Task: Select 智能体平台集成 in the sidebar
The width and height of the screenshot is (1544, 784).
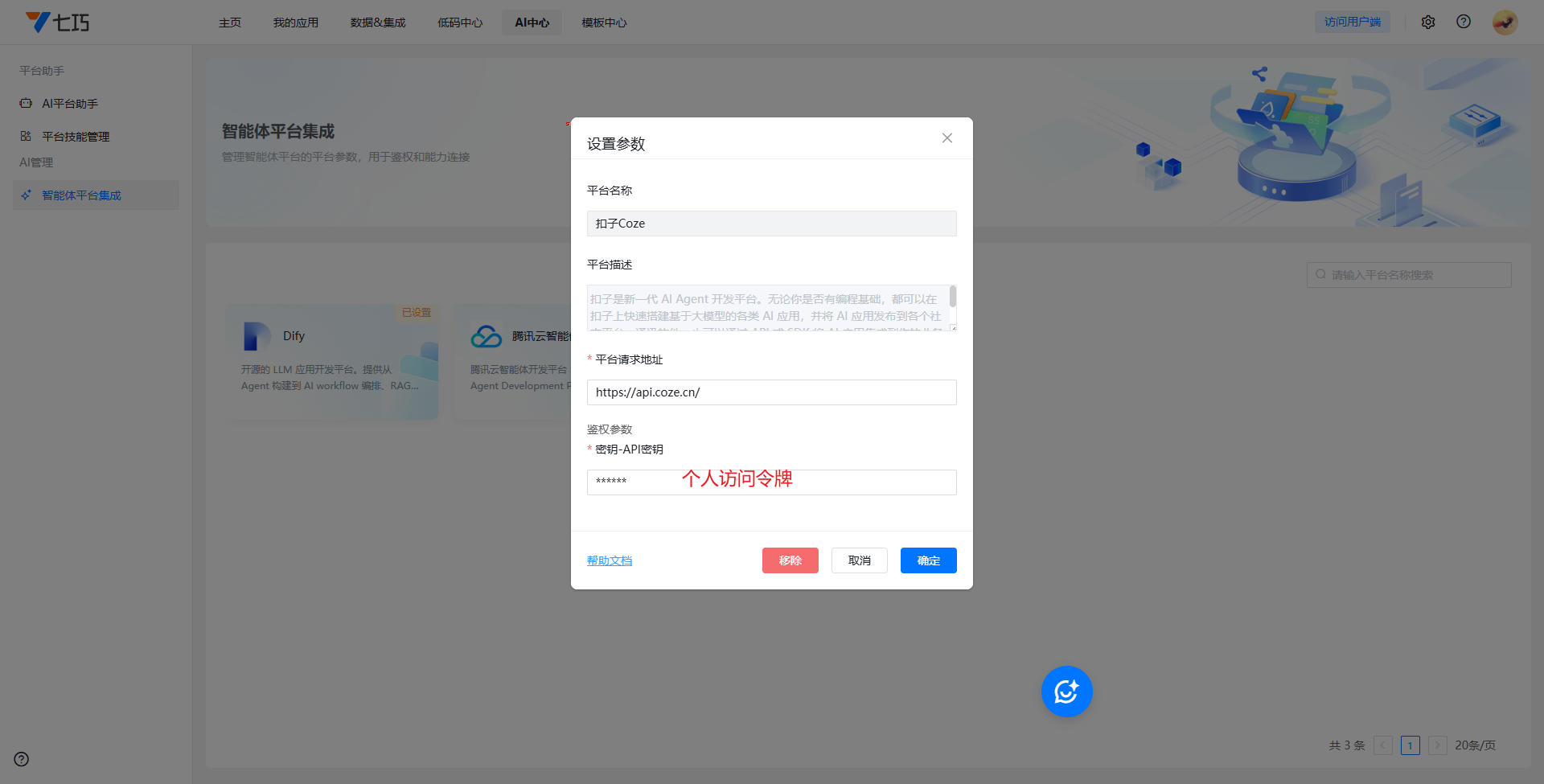Action: [x=81, y=195]
